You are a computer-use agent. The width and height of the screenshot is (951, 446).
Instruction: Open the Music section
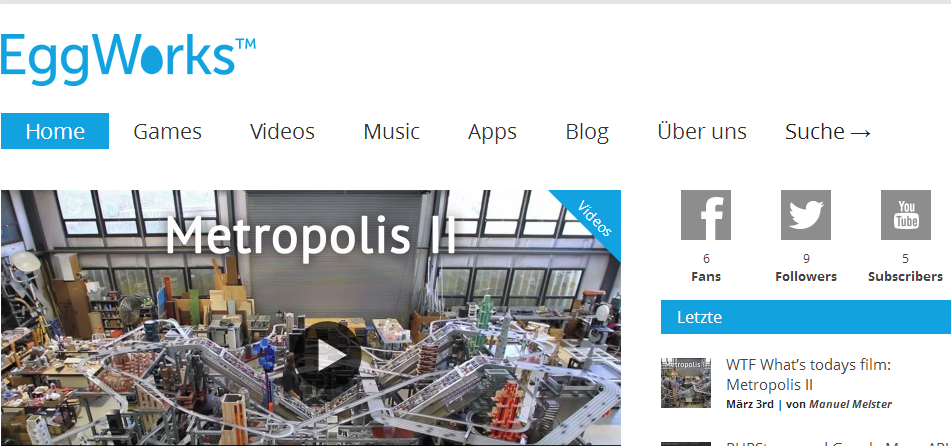pyautogui.click(x=391, y=131)
